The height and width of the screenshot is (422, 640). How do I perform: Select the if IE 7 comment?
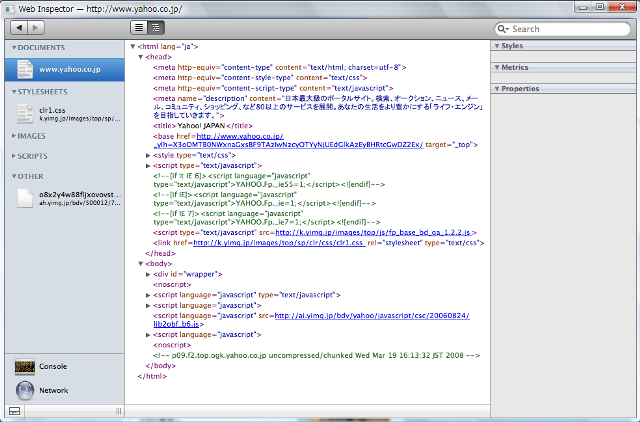click(267, 218)
